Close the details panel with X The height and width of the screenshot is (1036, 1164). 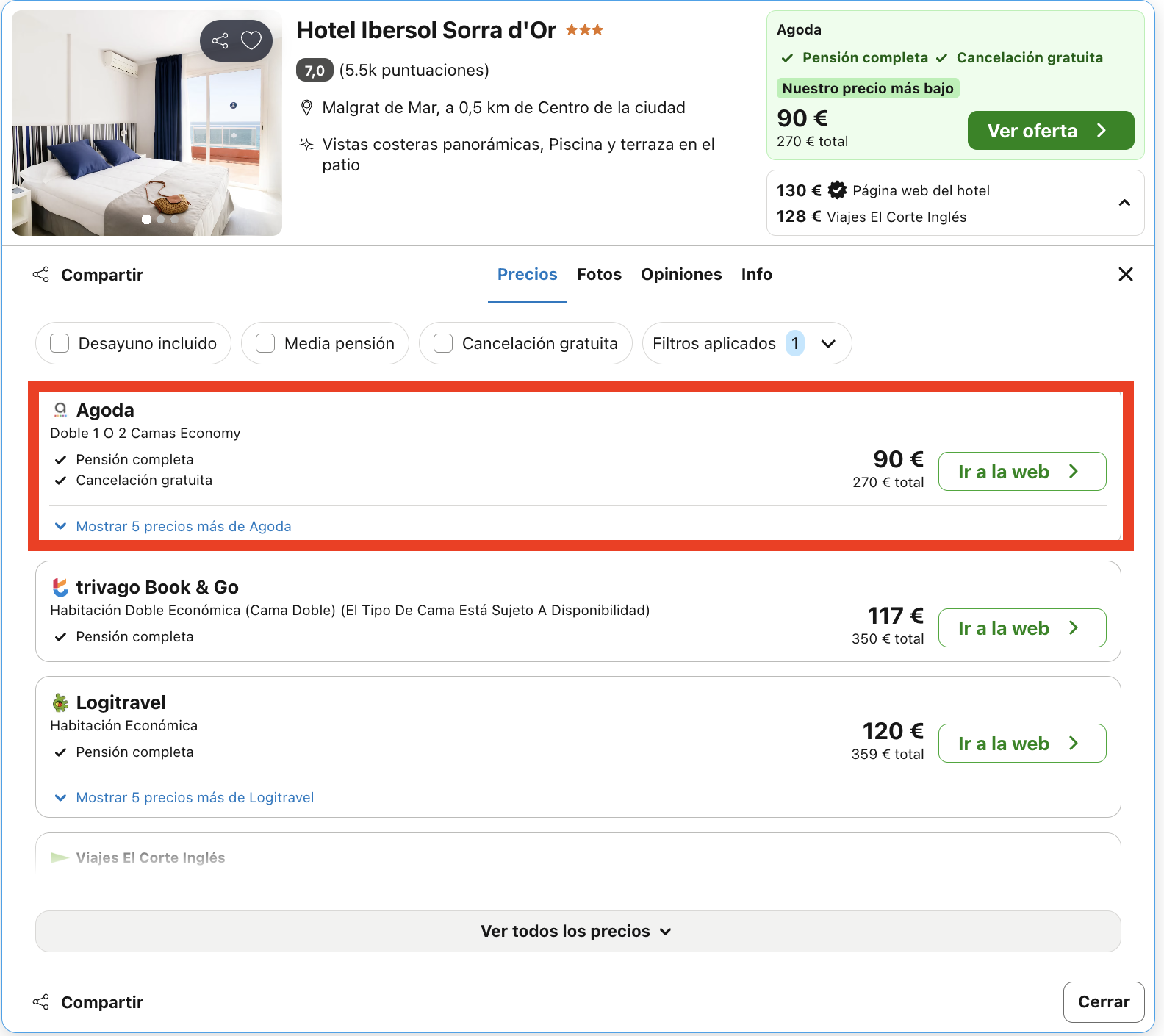[x=1125, y=274]
